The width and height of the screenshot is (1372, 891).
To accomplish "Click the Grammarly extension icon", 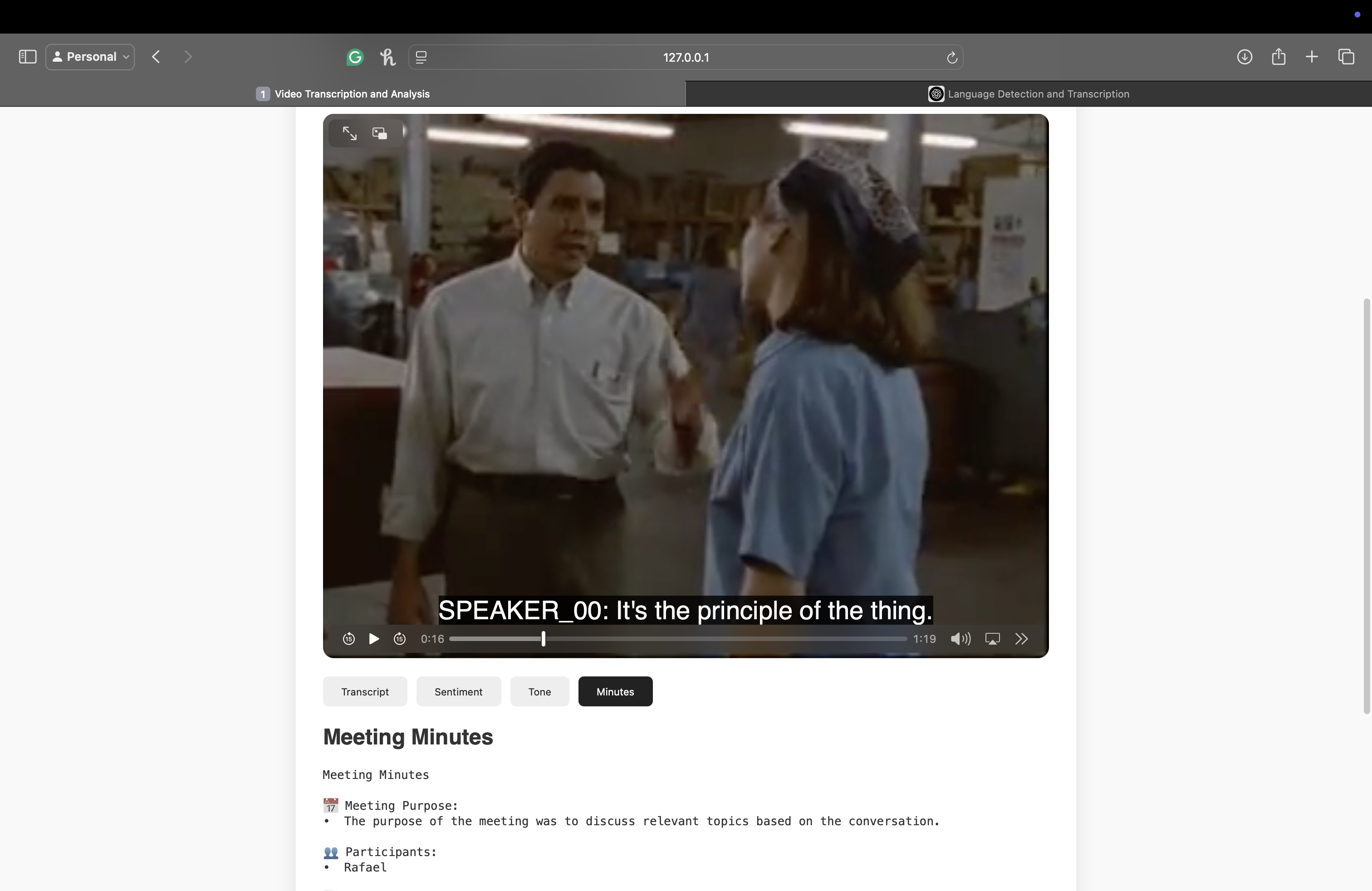I will (x=355, y=57).
